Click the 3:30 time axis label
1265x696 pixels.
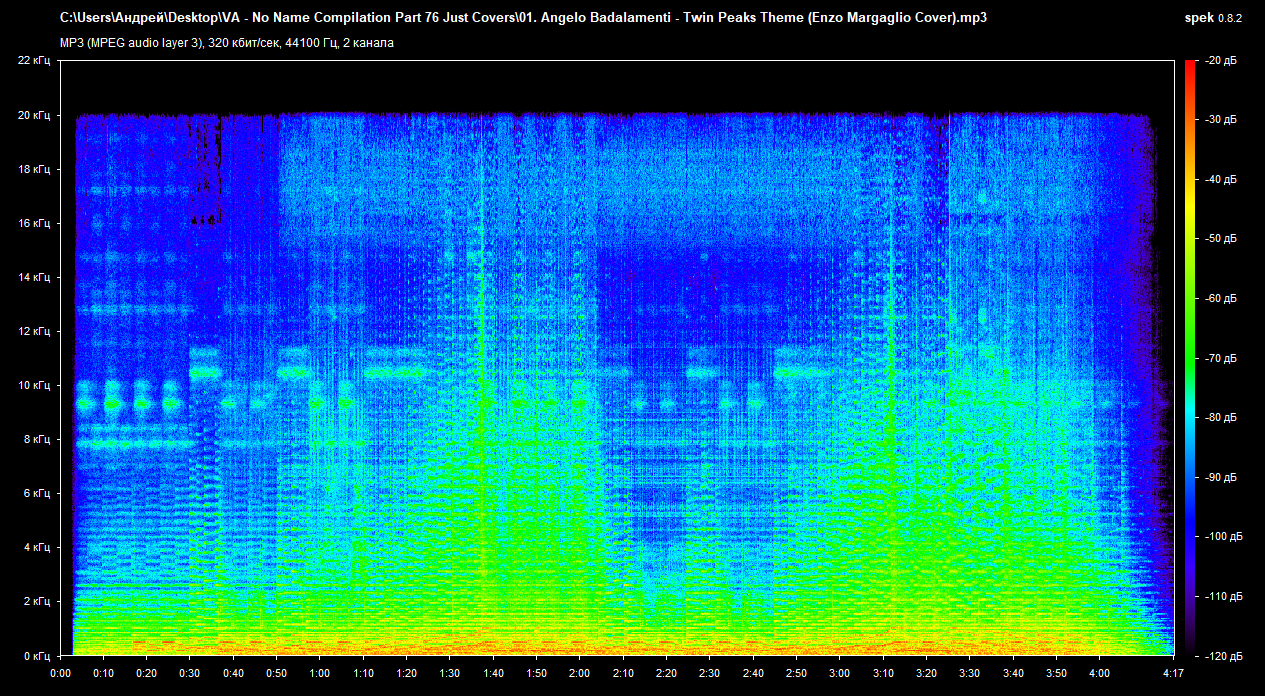click(969, 673)
